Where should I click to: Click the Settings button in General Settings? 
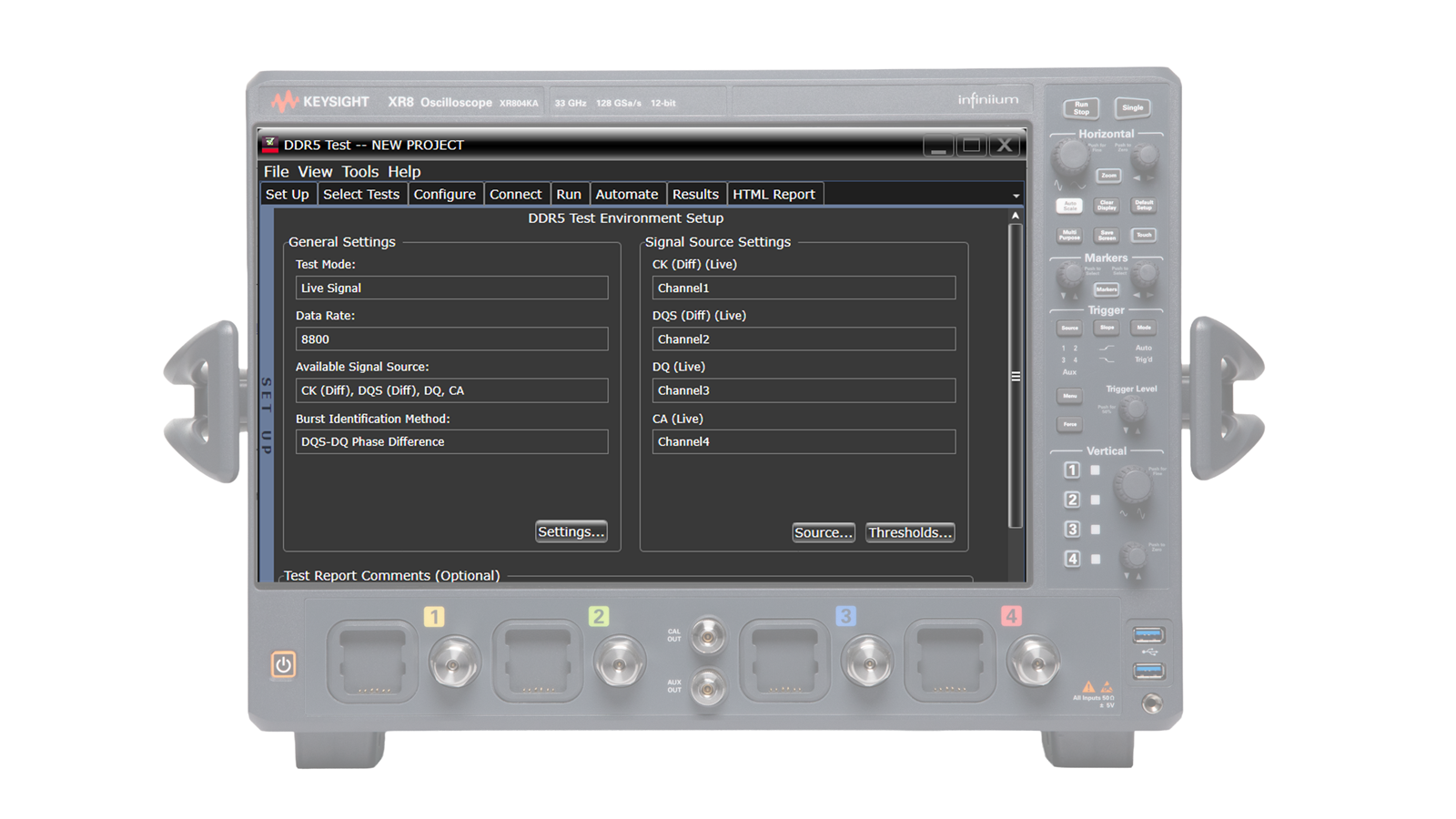tap(571, 532)
